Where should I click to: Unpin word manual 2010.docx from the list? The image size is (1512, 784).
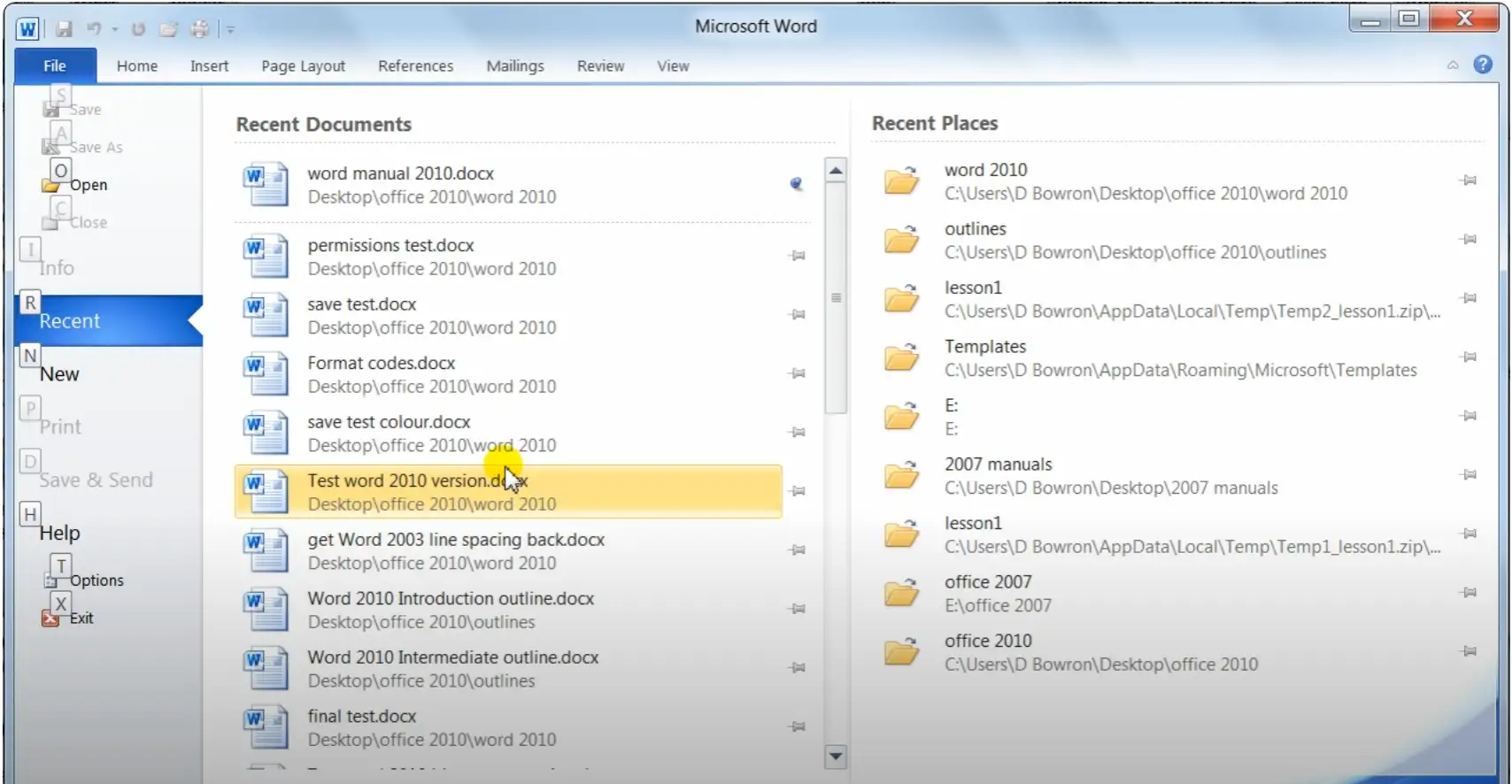pos(797,184)
